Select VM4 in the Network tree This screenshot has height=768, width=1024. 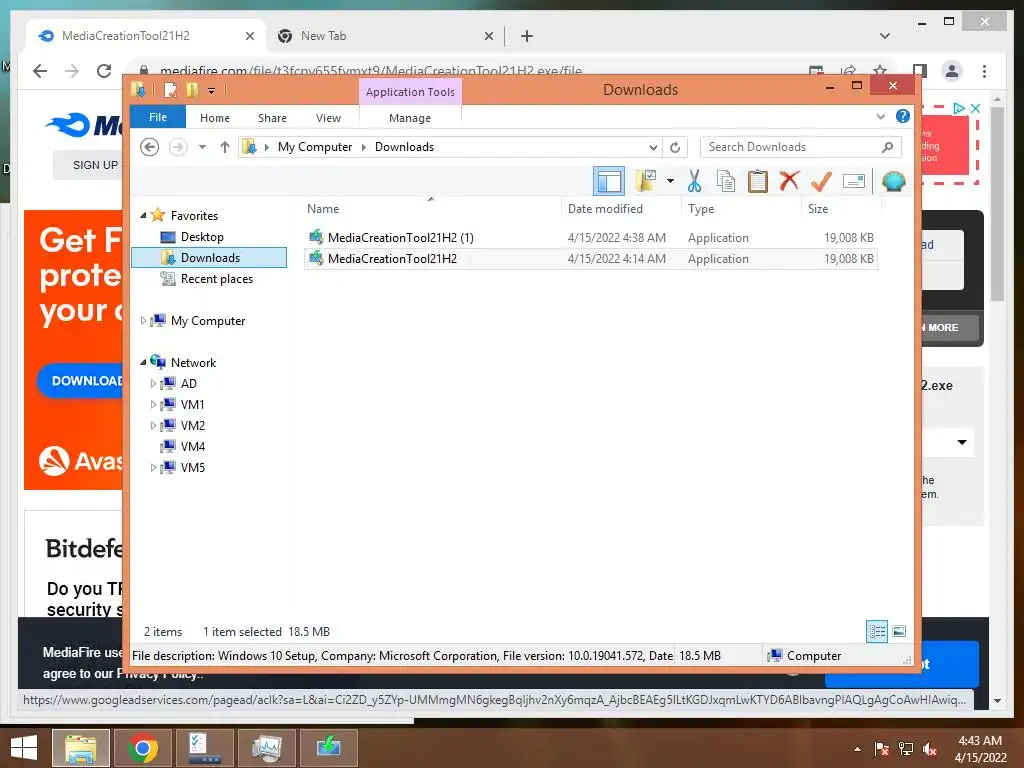pos(192,447)
